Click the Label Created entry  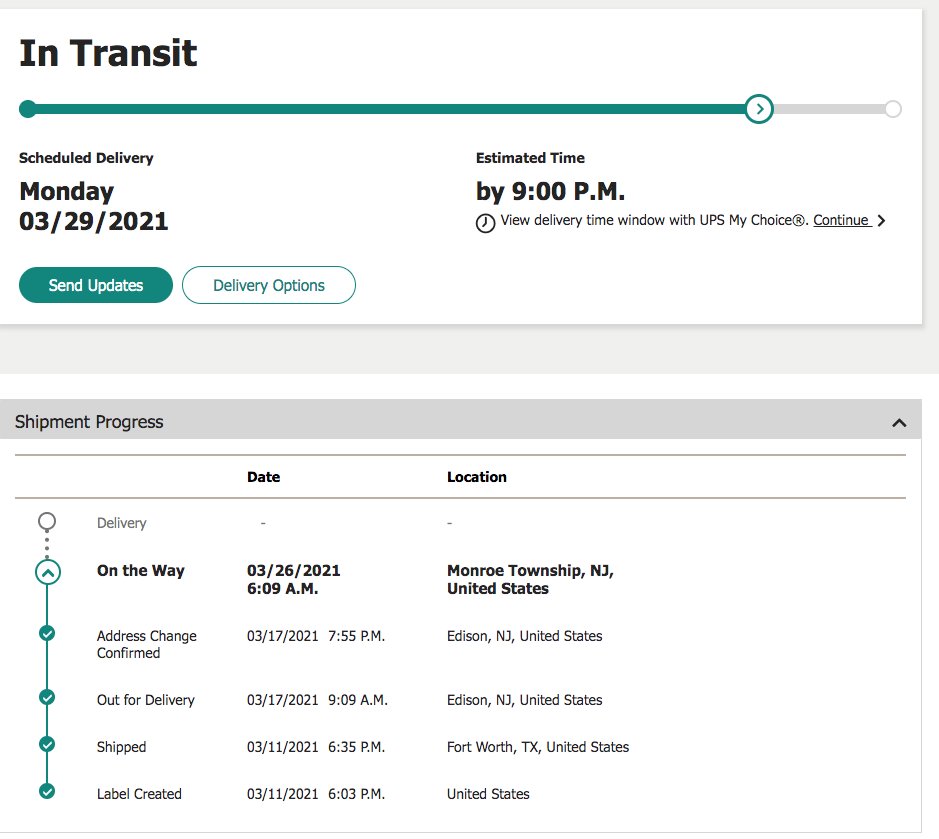pyautogui.click(x=139, y=794)
